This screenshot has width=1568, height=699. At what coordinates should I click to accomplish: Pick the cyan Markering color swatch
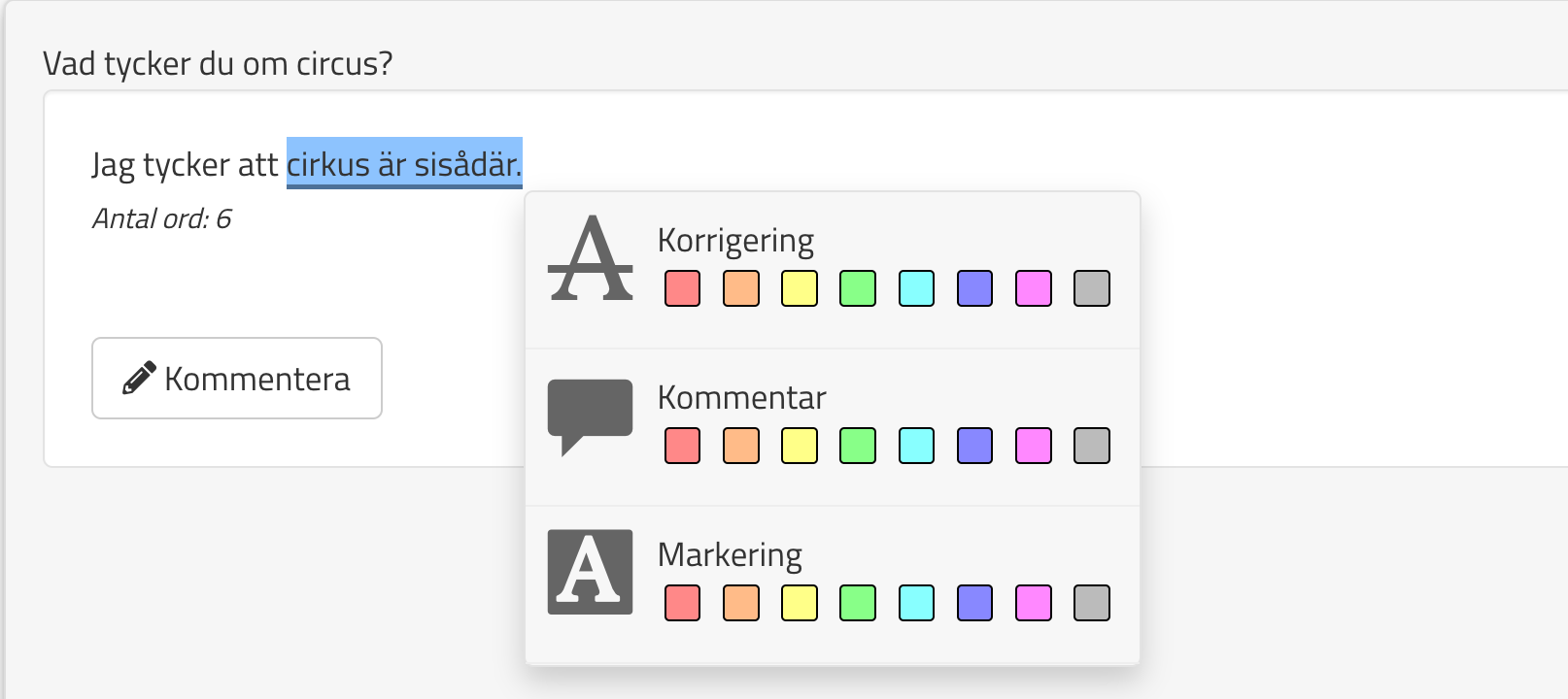click(916, 603)
